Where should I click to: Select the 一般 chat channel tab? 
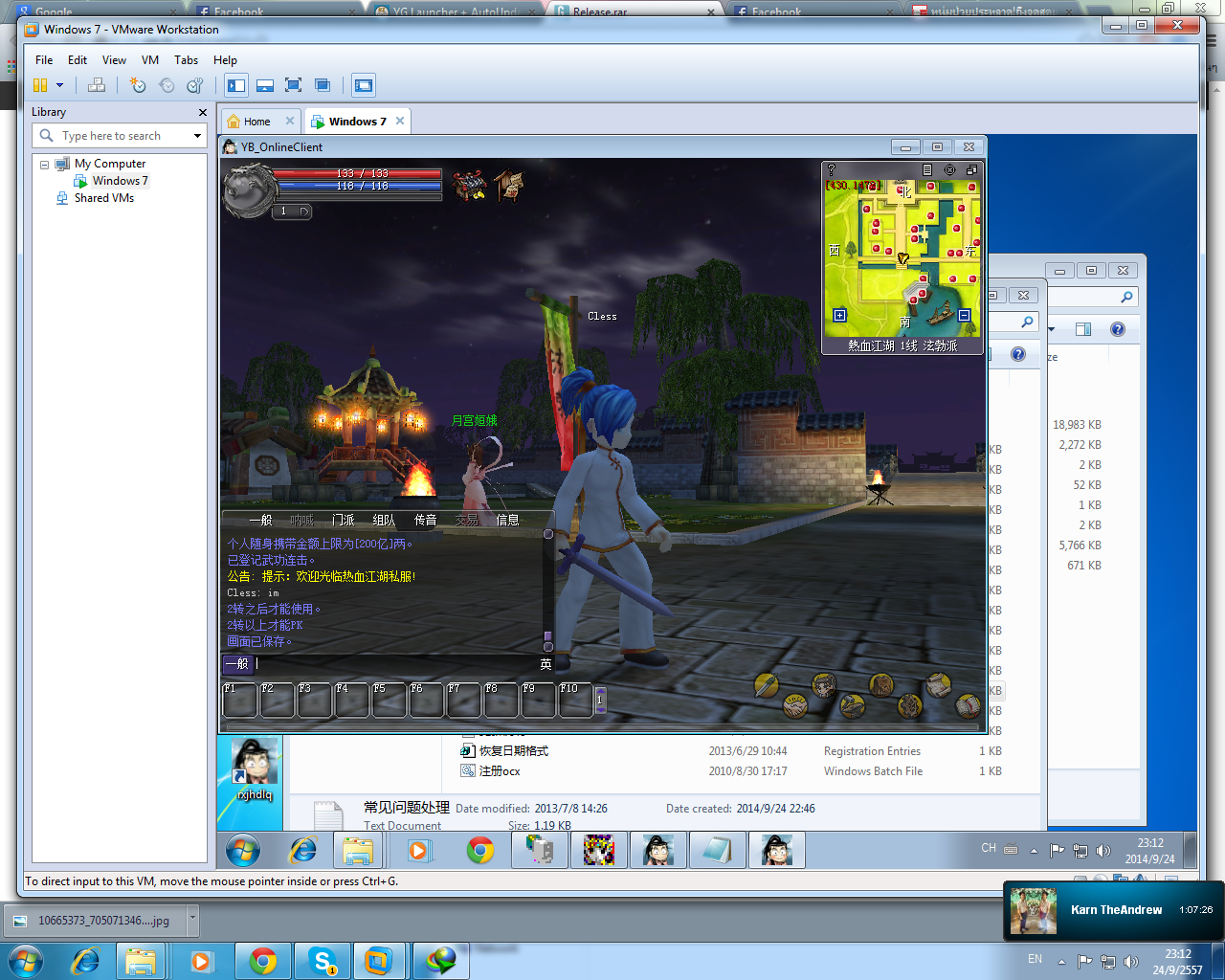(260, 520)
